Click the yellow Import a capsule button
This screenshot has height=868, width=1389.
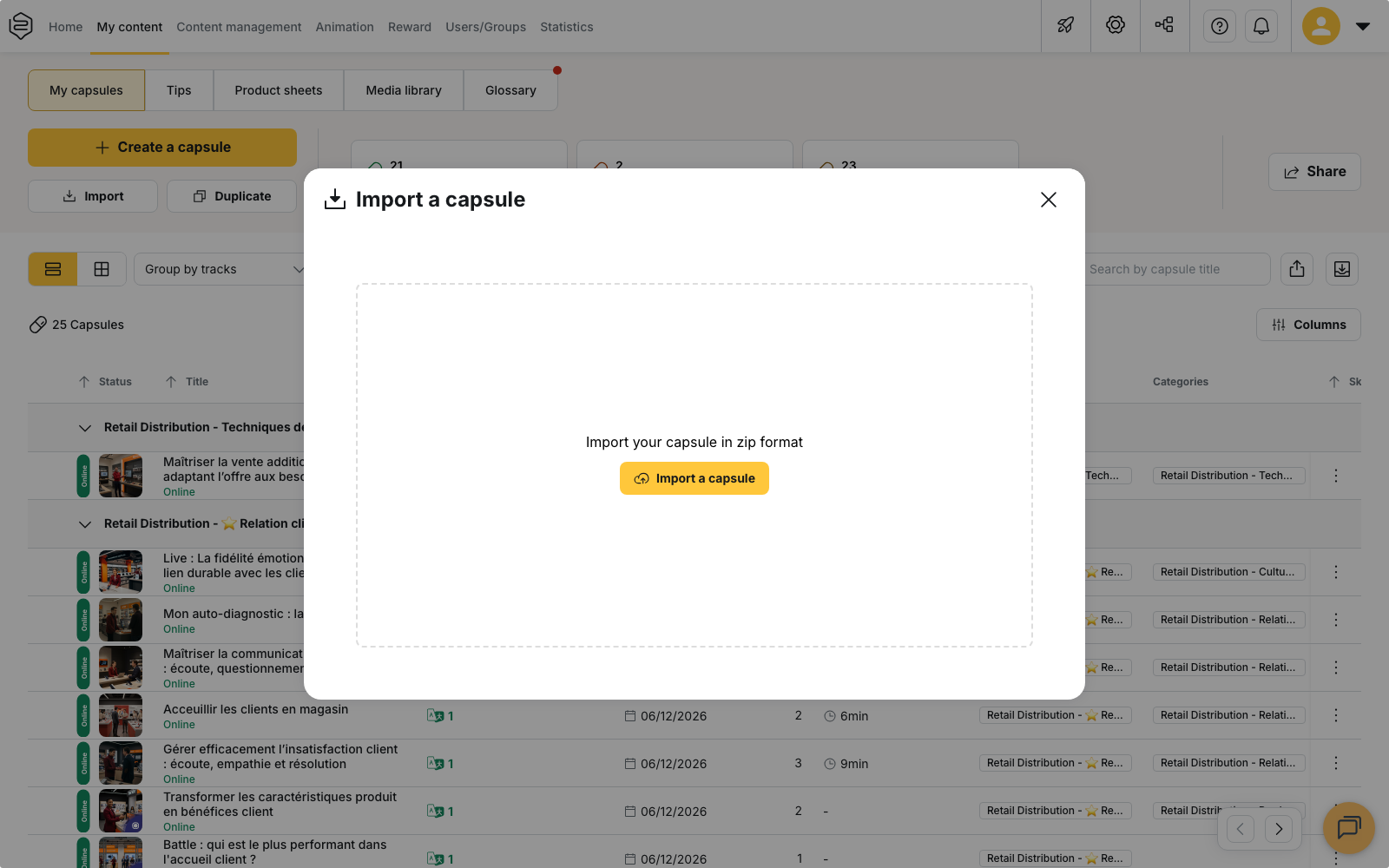click(694, 478)
